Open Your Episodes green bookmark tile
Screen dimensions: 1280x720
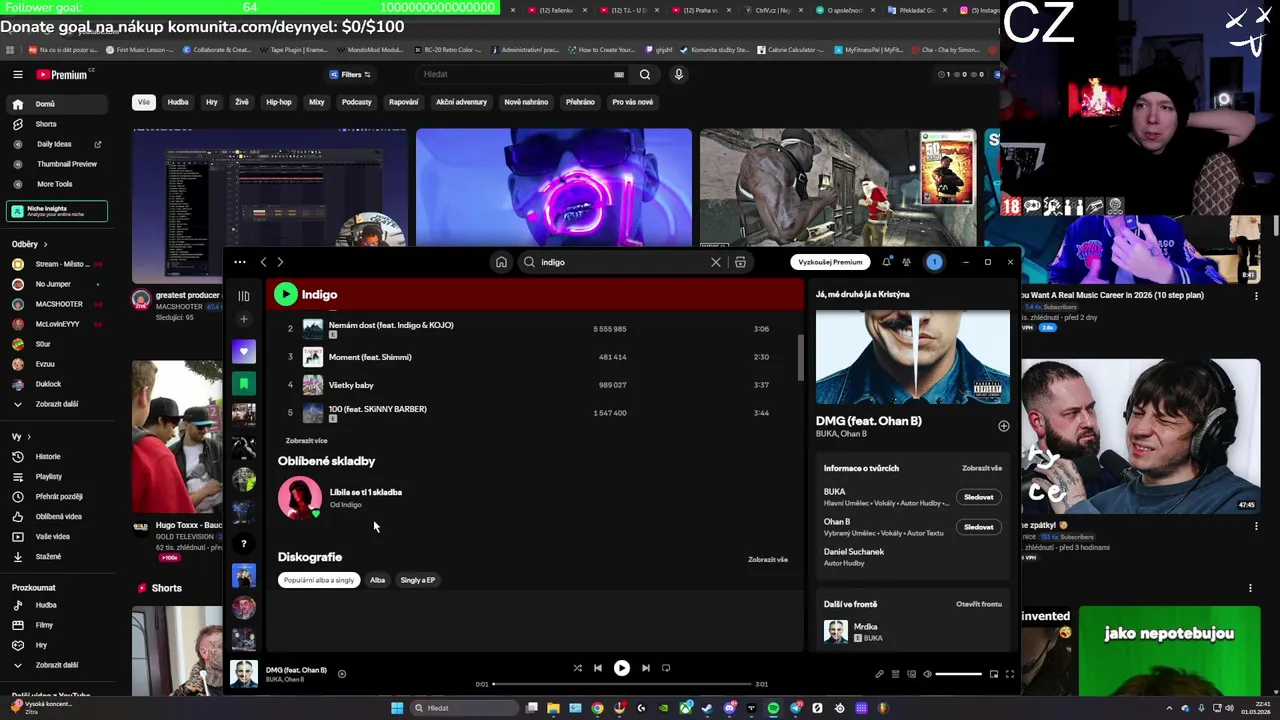click(x=243, y=383)
